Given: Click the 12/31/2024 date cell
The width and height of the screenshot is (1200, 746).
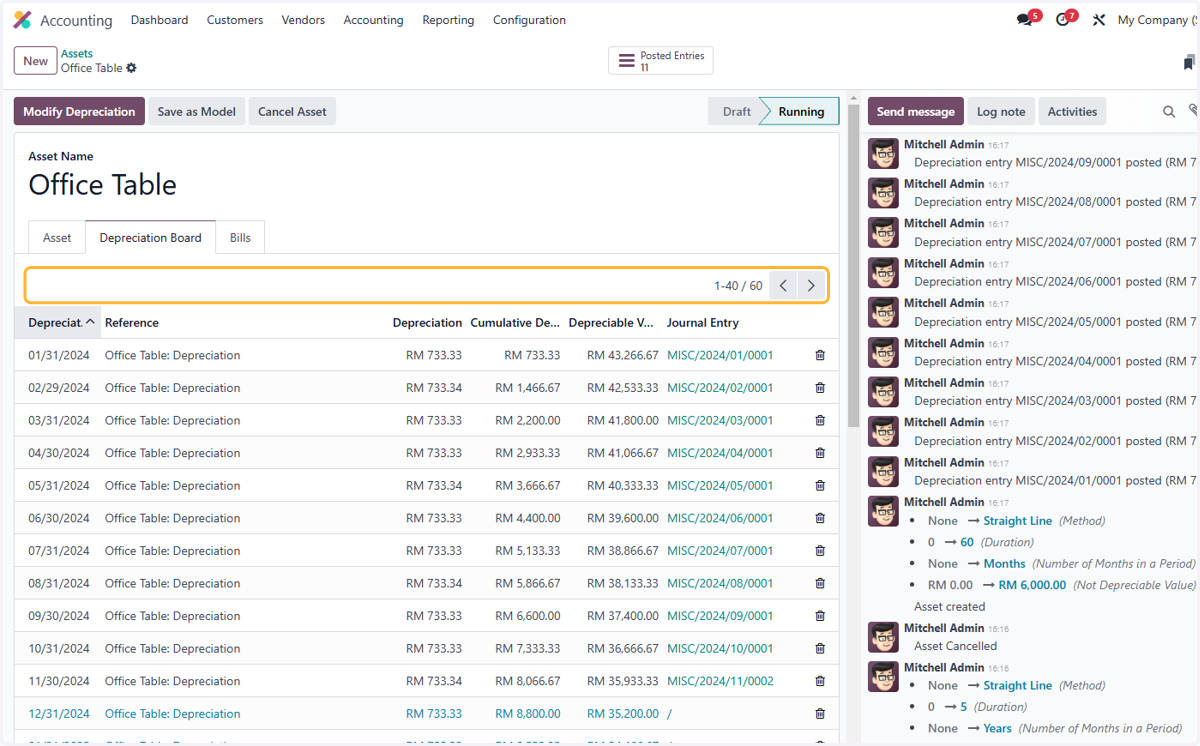Looking at the screenshot, I should [x=59, y=714].
